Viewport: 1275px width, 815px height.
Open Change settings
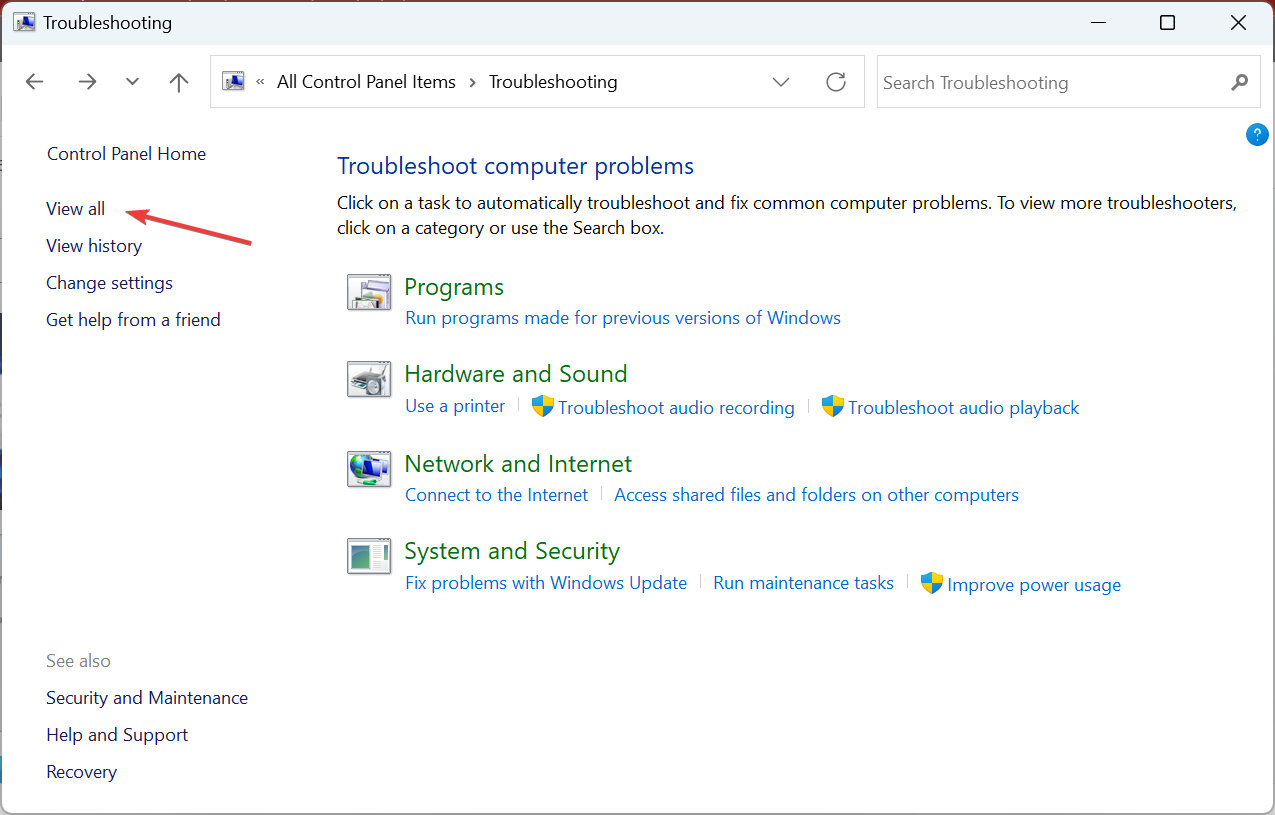[x=109, y=283]
